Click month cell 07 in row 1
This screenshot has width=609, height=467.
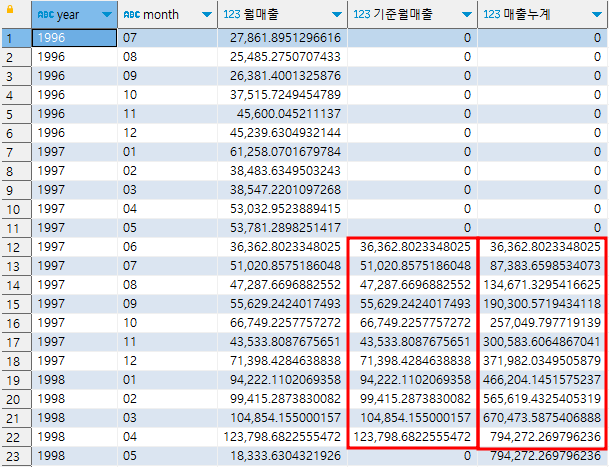tap(167, 38)
